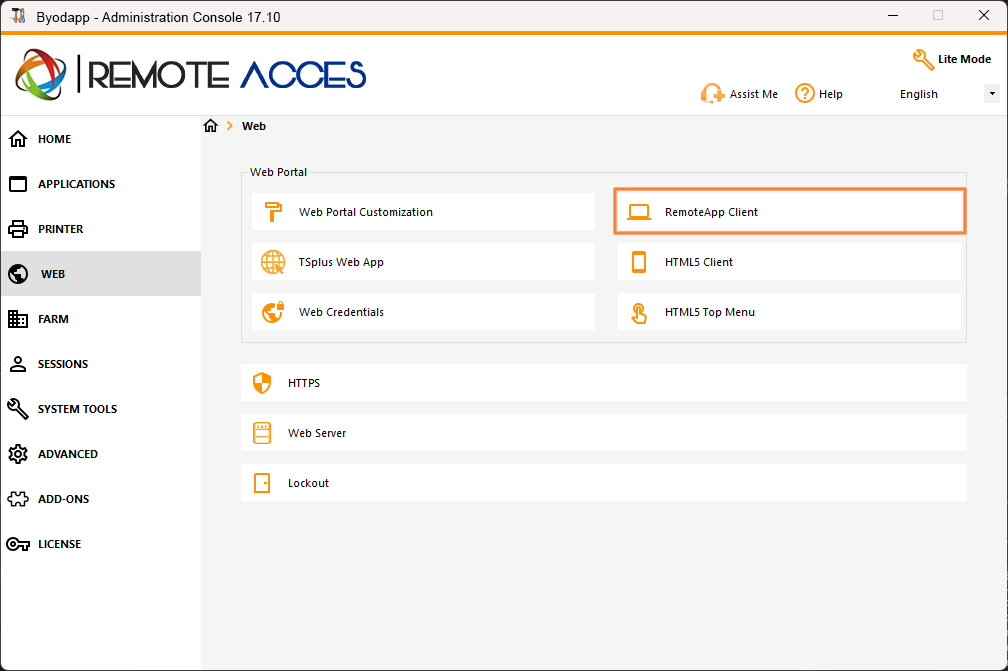Click the WEB sidebar label

pyautogui.click(x=53, y=274)
